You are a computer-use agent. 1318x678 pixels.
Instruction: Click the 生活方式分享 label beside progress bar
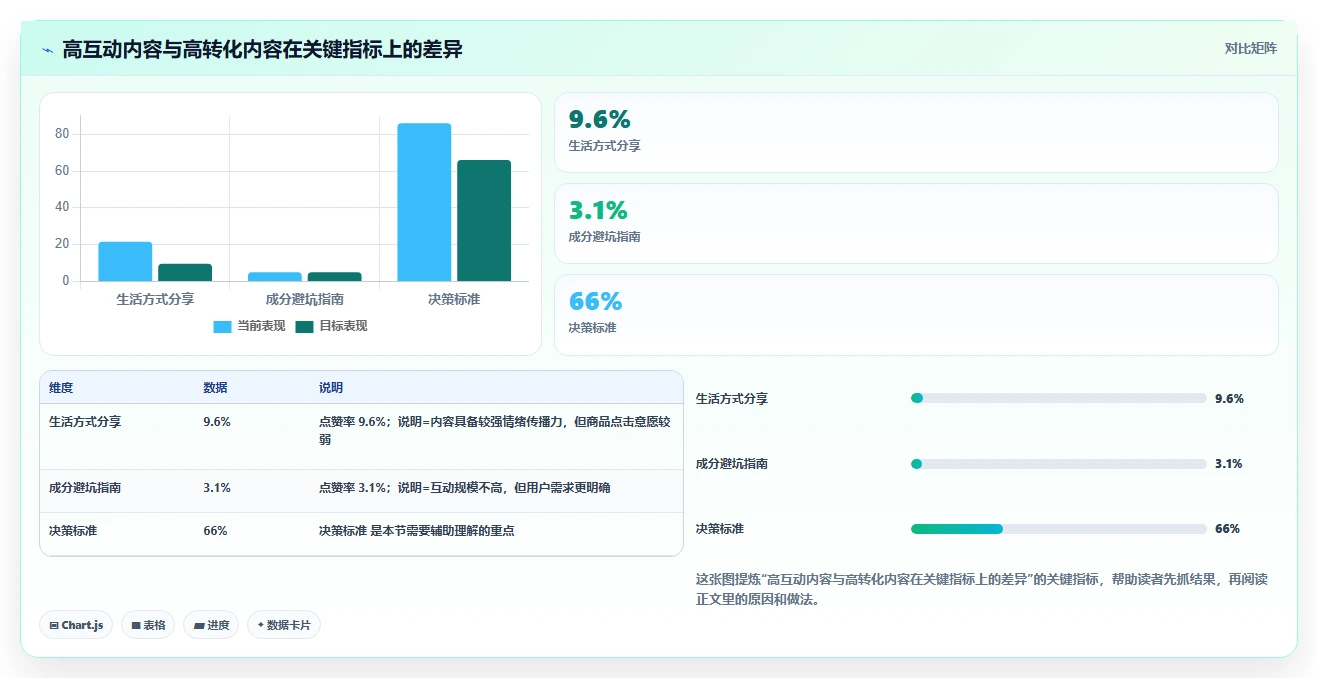tap(732, 399)
